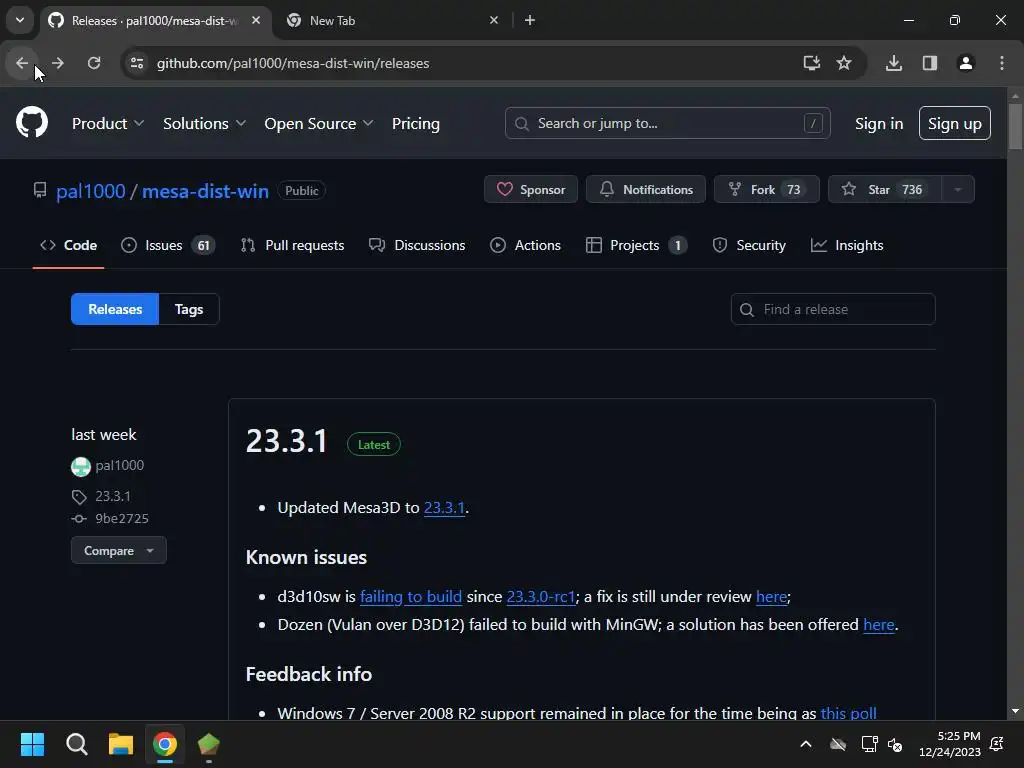1024x768 pixels.
Task: Click the Sign up button
Action: [954, 123]
